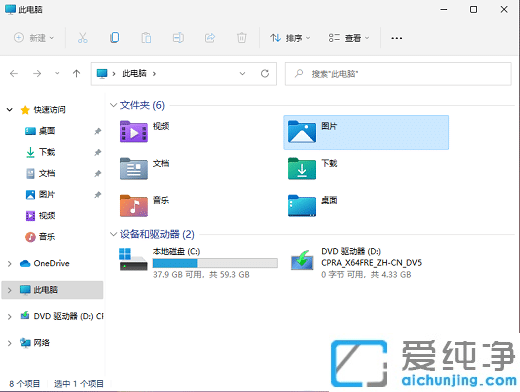Go back with the left arrow

point(14,73)
